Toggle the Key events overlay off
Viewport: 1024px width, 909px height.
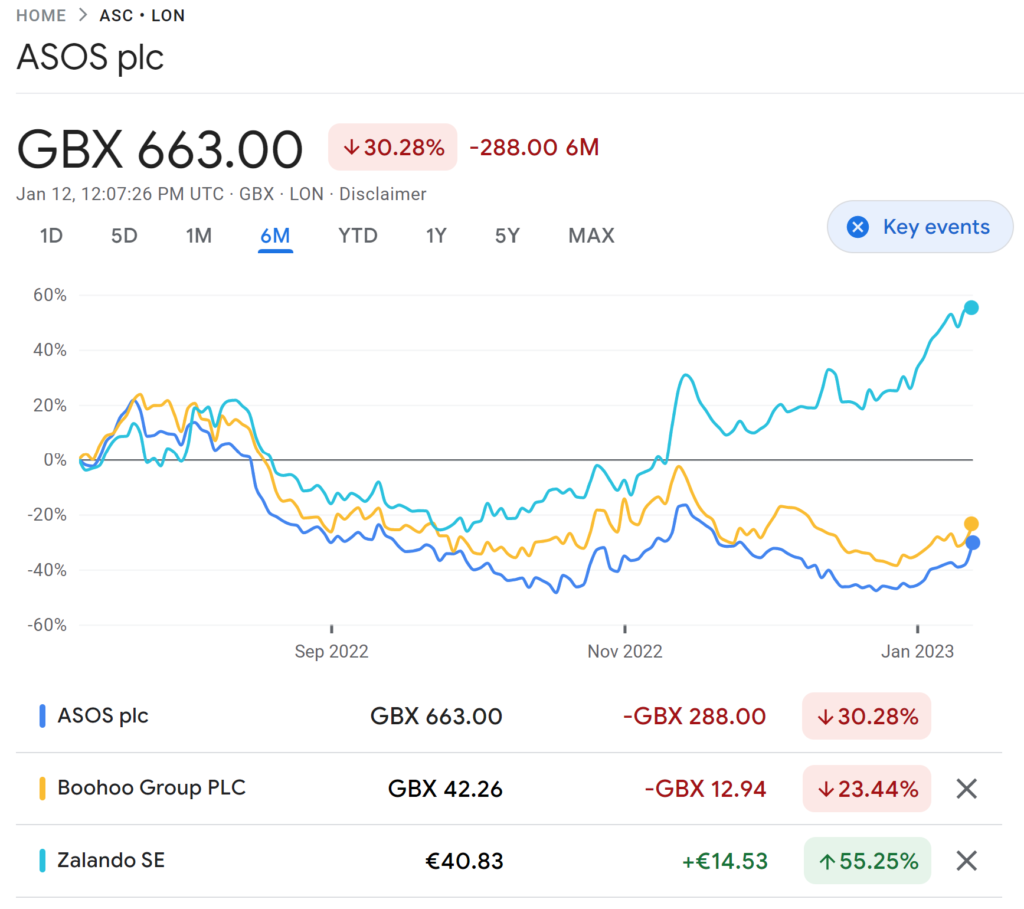tap(919, 227)
